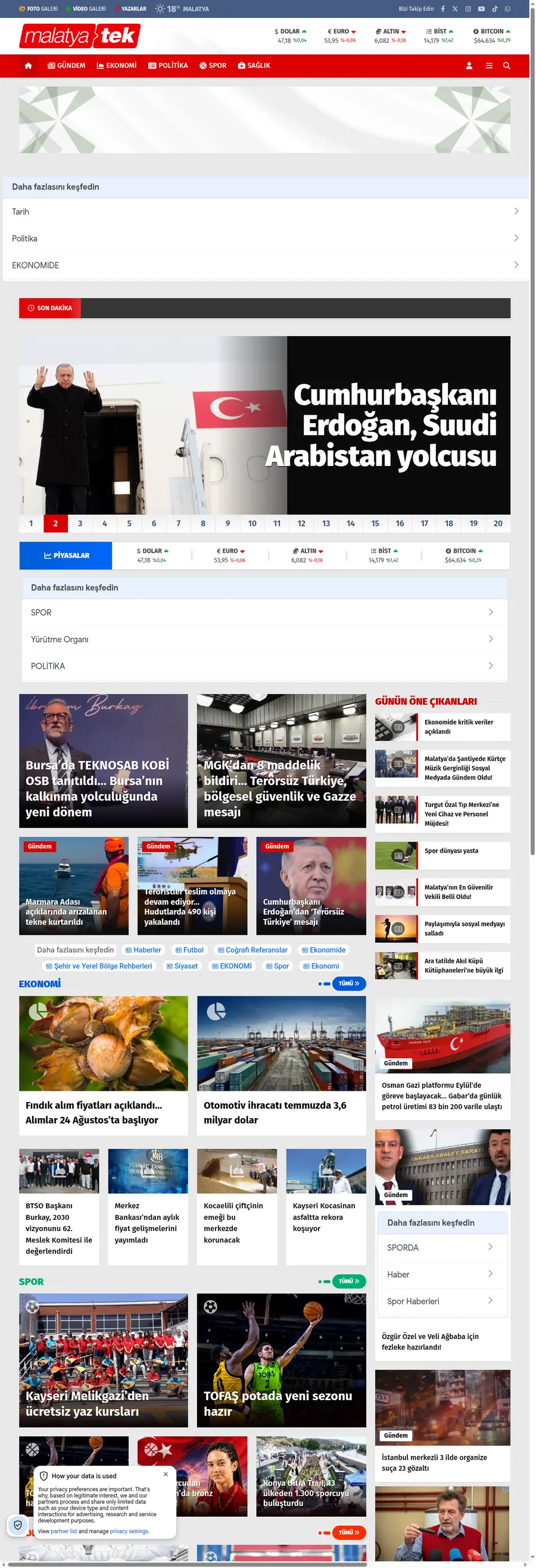Click the SON DAKİKA label
The image size is (536, 1568).
(x=50, y=308)
